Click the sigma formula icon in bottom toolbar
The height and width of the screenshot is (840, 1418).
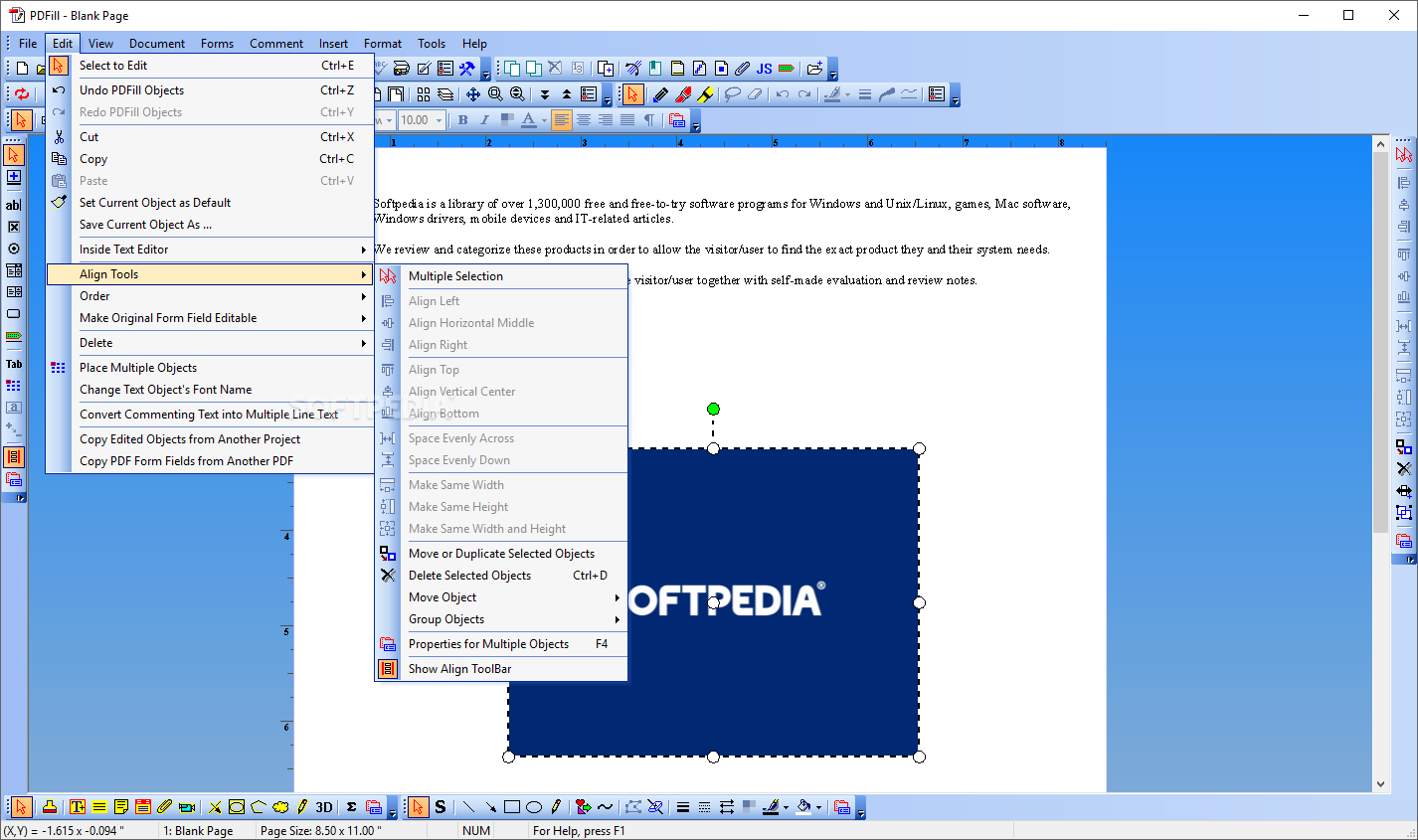pyautogui.click(x=351, y=807)
